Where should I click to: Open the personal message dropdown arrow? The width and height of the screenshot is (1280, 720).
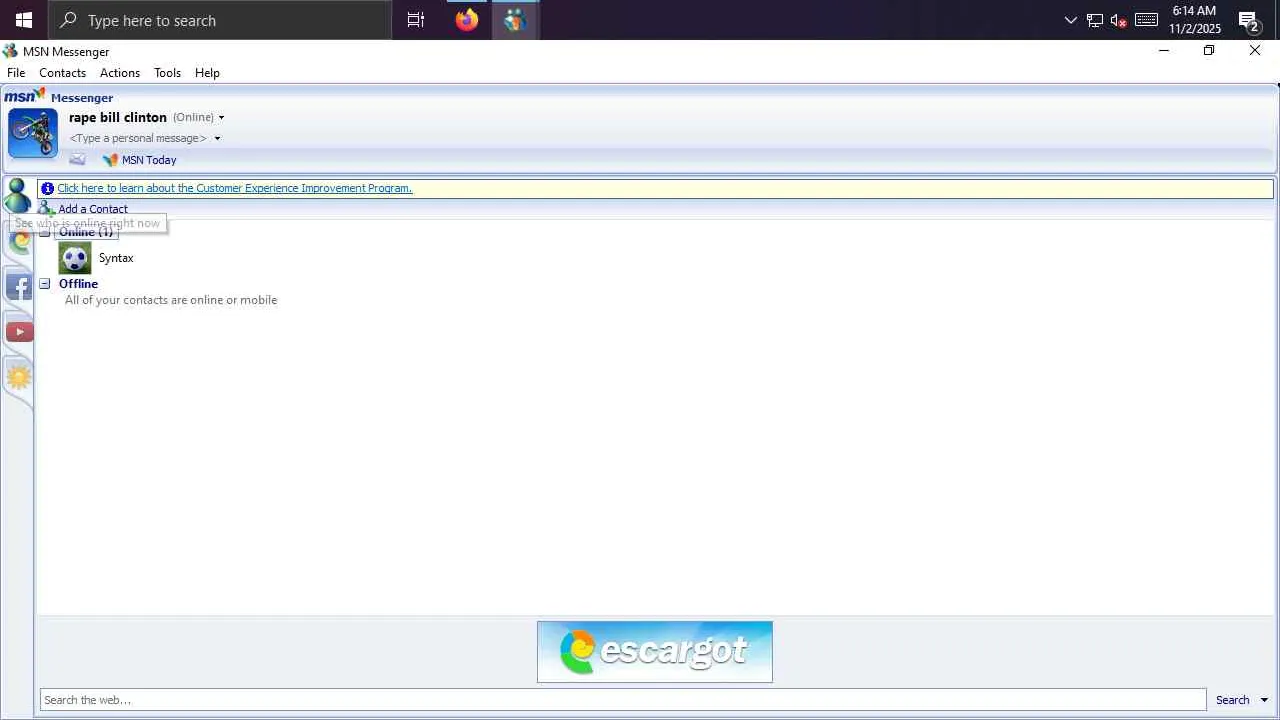[x=217, y=138]
